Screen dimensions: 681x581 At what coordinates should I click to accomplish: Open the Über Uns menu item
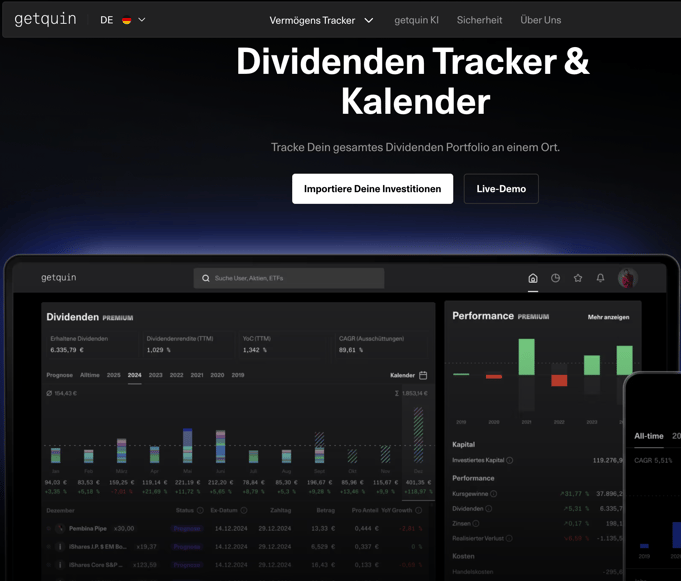tap(540, 20)
